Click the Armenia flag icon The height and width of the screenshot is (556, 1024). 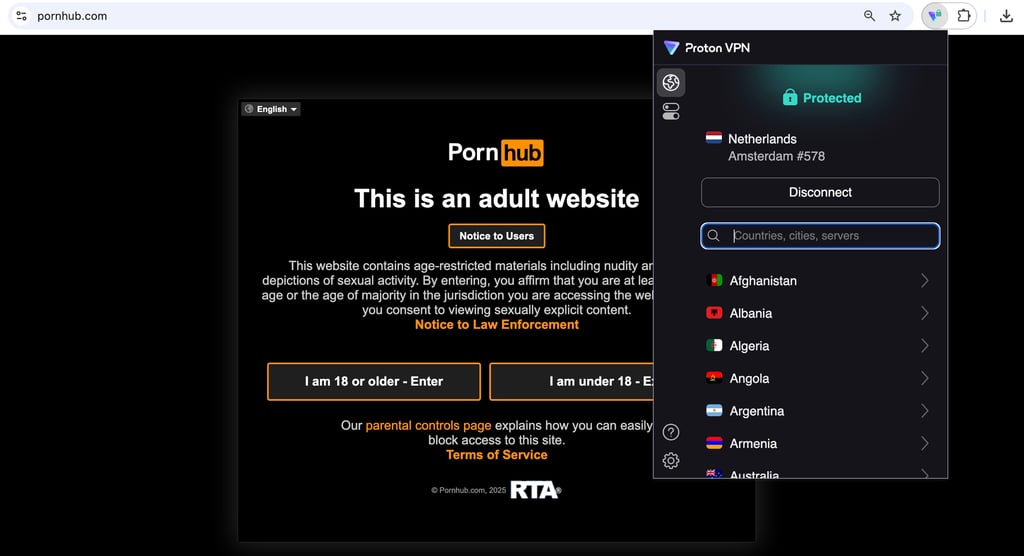coord(714,443)
